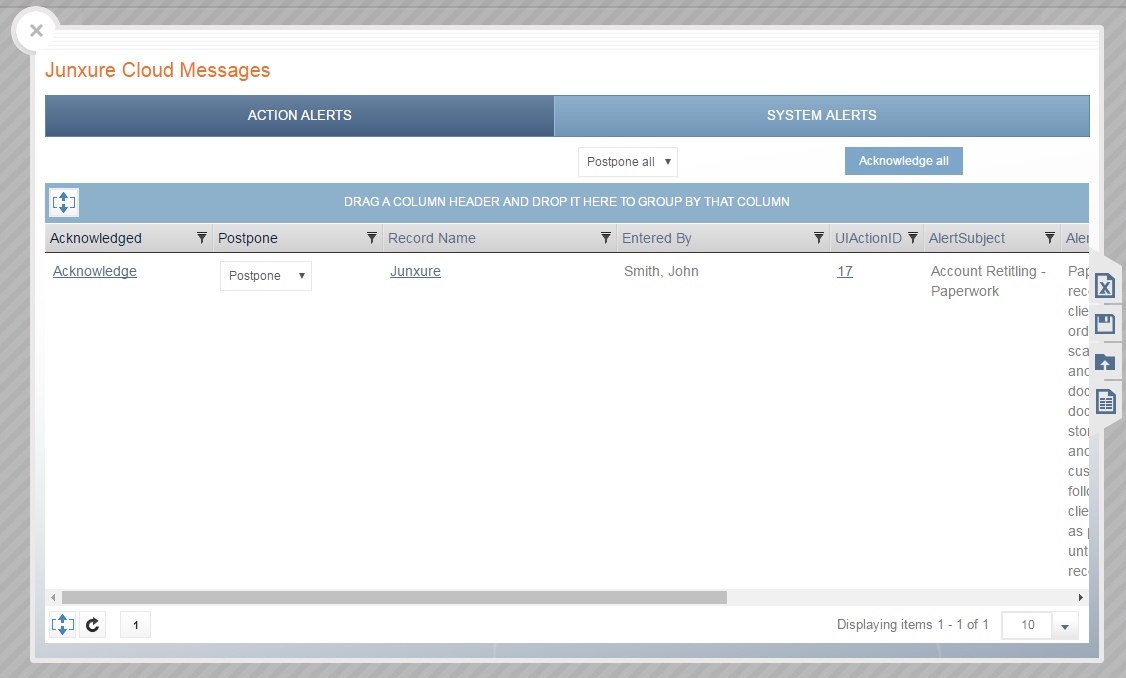Click the expand grid icon in footer
Viewport: 1126px width, 678px height.
(x=62, y=625)
